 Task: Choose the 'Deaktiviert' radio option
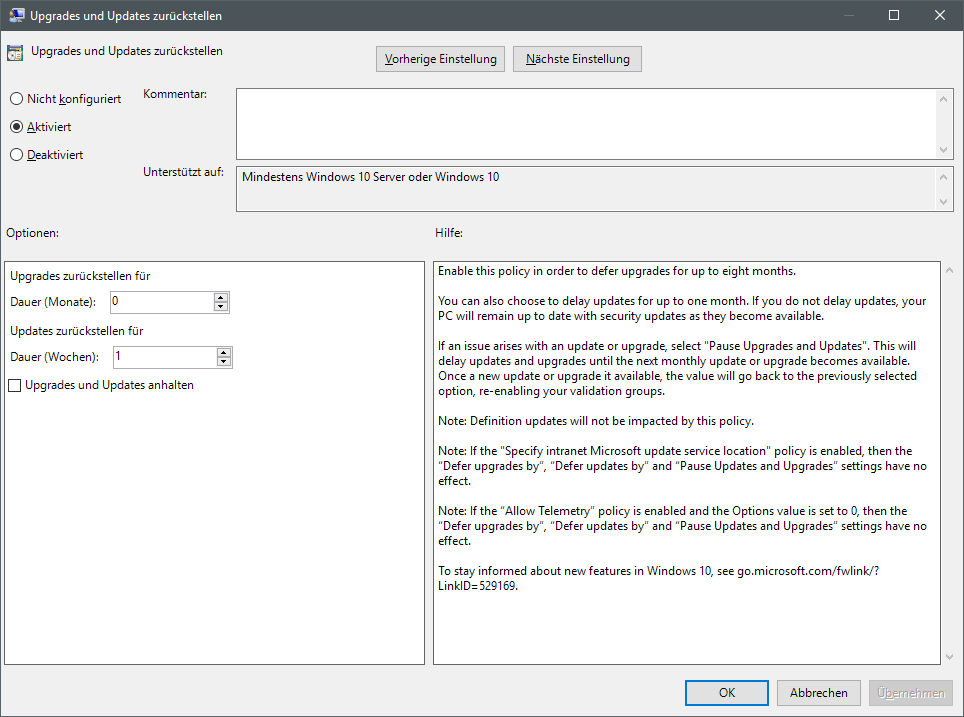[x=16, y=155]
